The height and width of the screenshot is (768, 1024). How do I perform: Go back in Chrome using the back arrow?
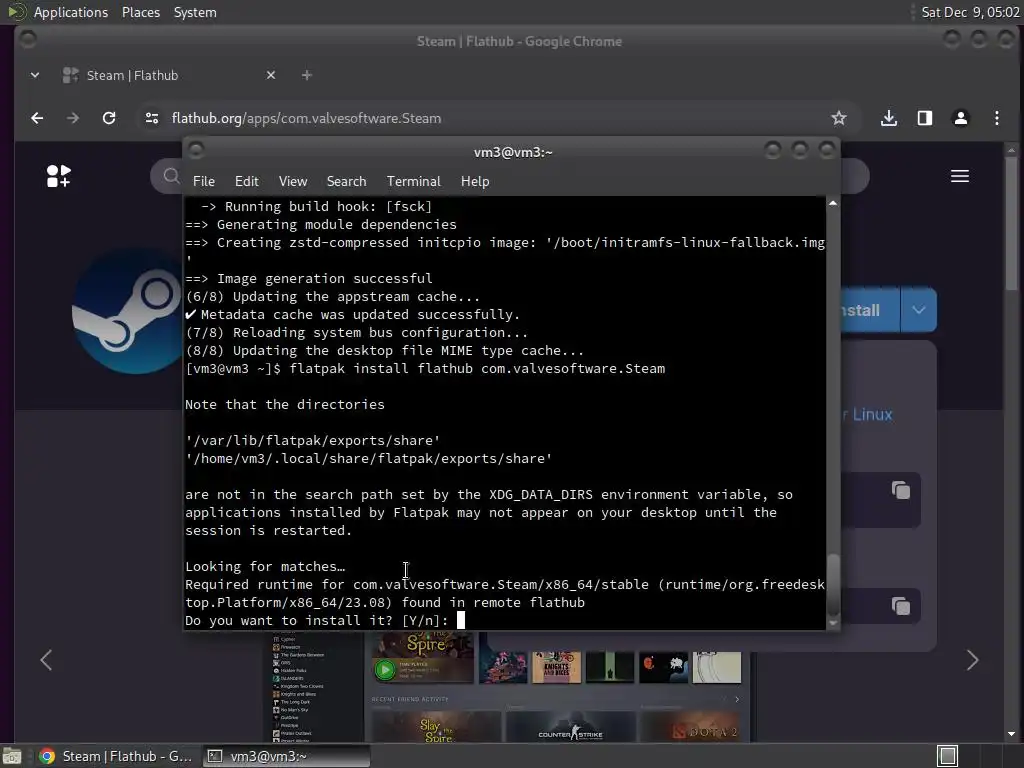click(x=37, y=118)
